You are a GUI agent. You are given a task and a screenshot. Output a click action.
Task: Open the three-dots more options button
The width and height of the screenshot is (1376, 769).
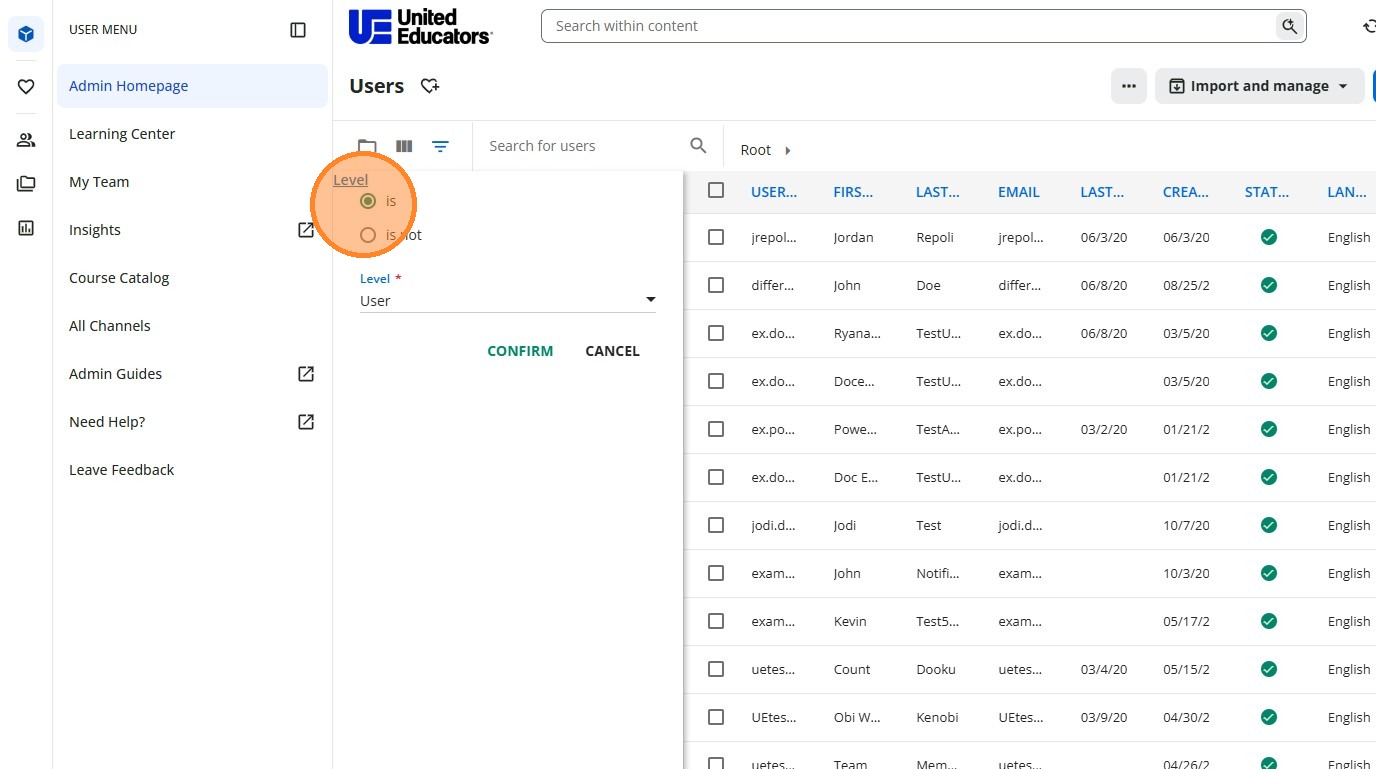pos(1129,86)
